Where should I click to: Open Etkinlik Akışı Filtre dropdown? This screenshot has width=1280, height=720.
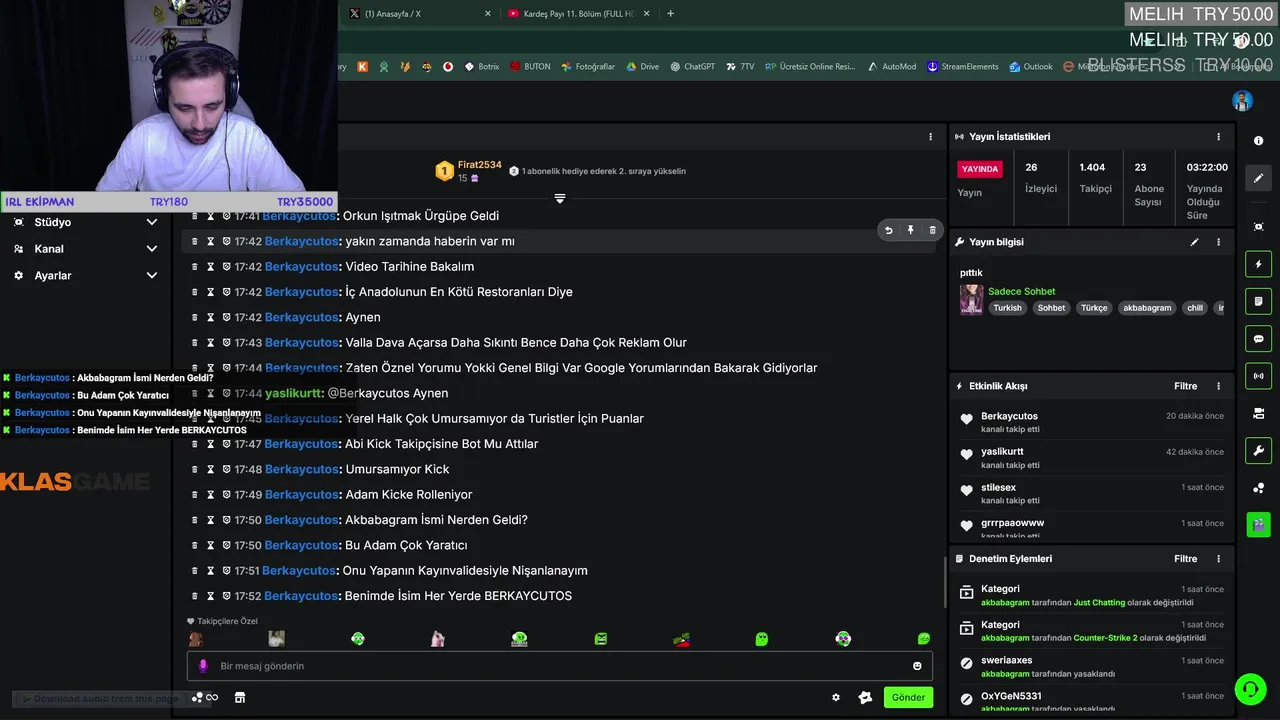tap(1185, 386)
